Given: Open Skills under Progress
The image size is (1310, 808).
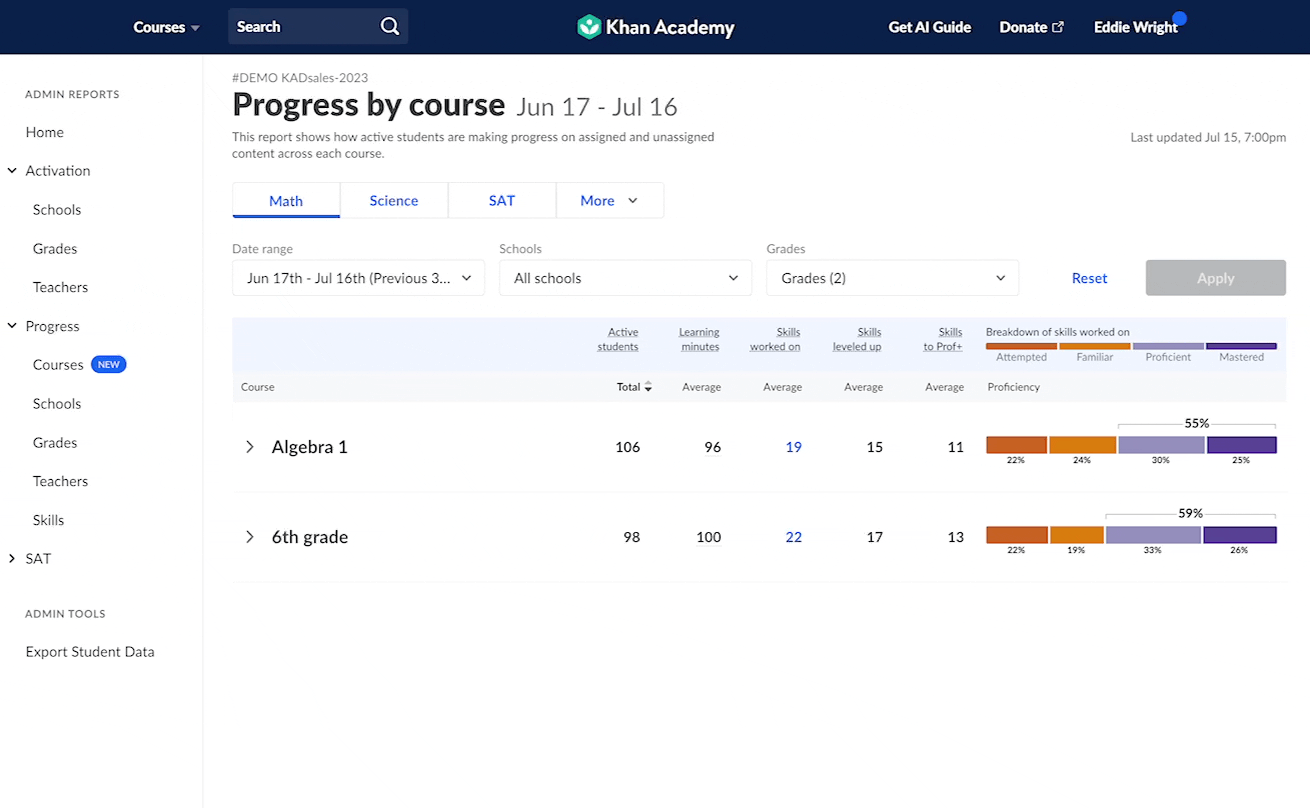Looking at the screenshot, I should [48, 520].
